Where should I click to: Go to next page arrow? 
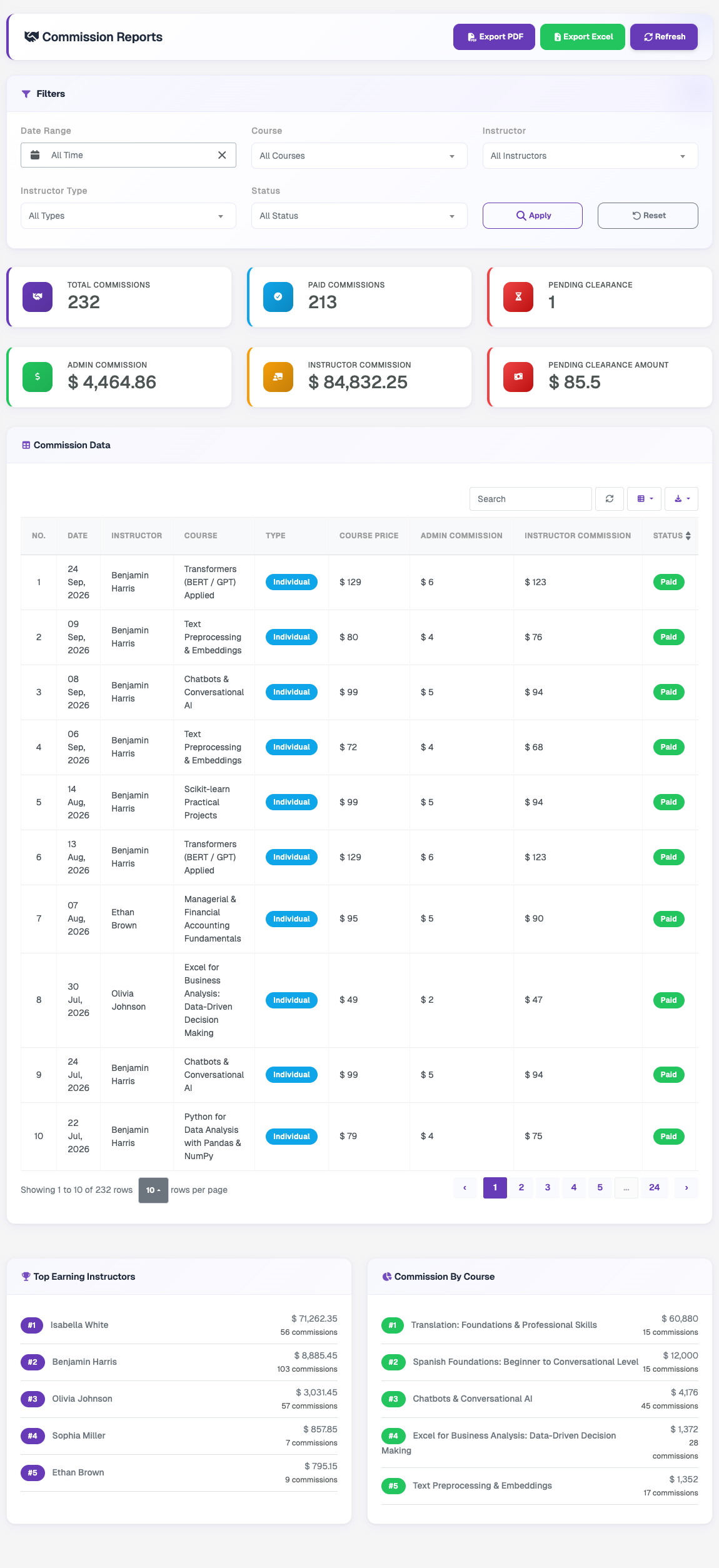686,1187
